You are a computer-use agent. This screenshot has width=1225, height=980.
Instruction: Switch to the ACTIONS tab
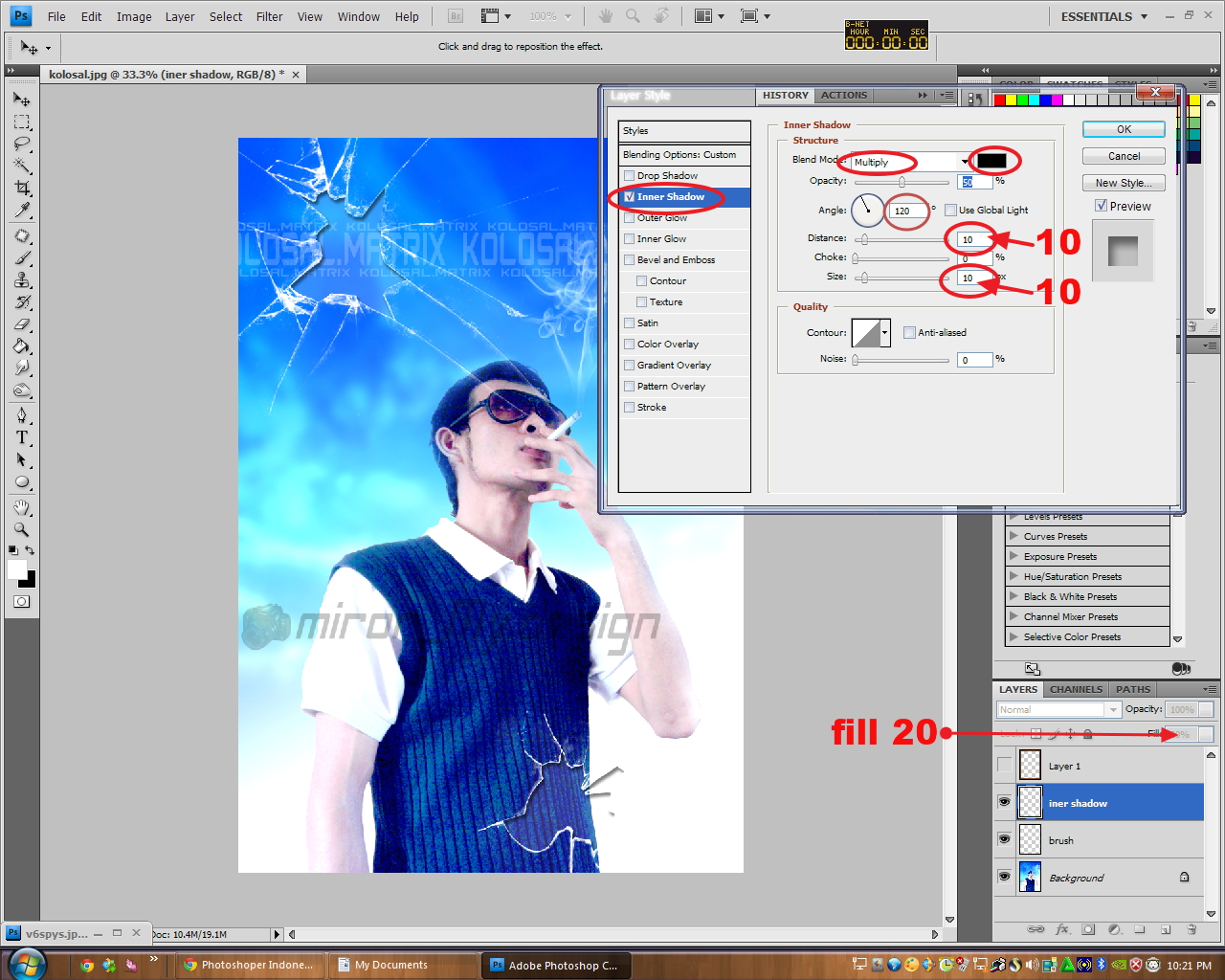click(844, 95)
